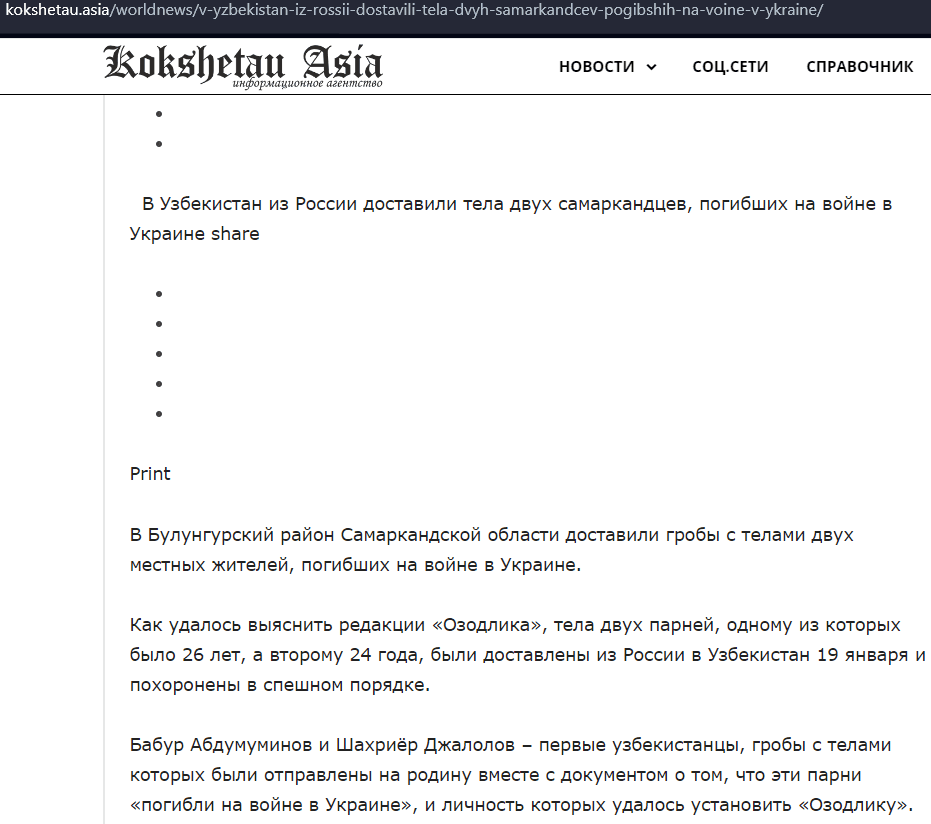Open the СПРАВОЧНИК menu item
The width and height of the screenshot is (931, 824).
tap(859, 66)
